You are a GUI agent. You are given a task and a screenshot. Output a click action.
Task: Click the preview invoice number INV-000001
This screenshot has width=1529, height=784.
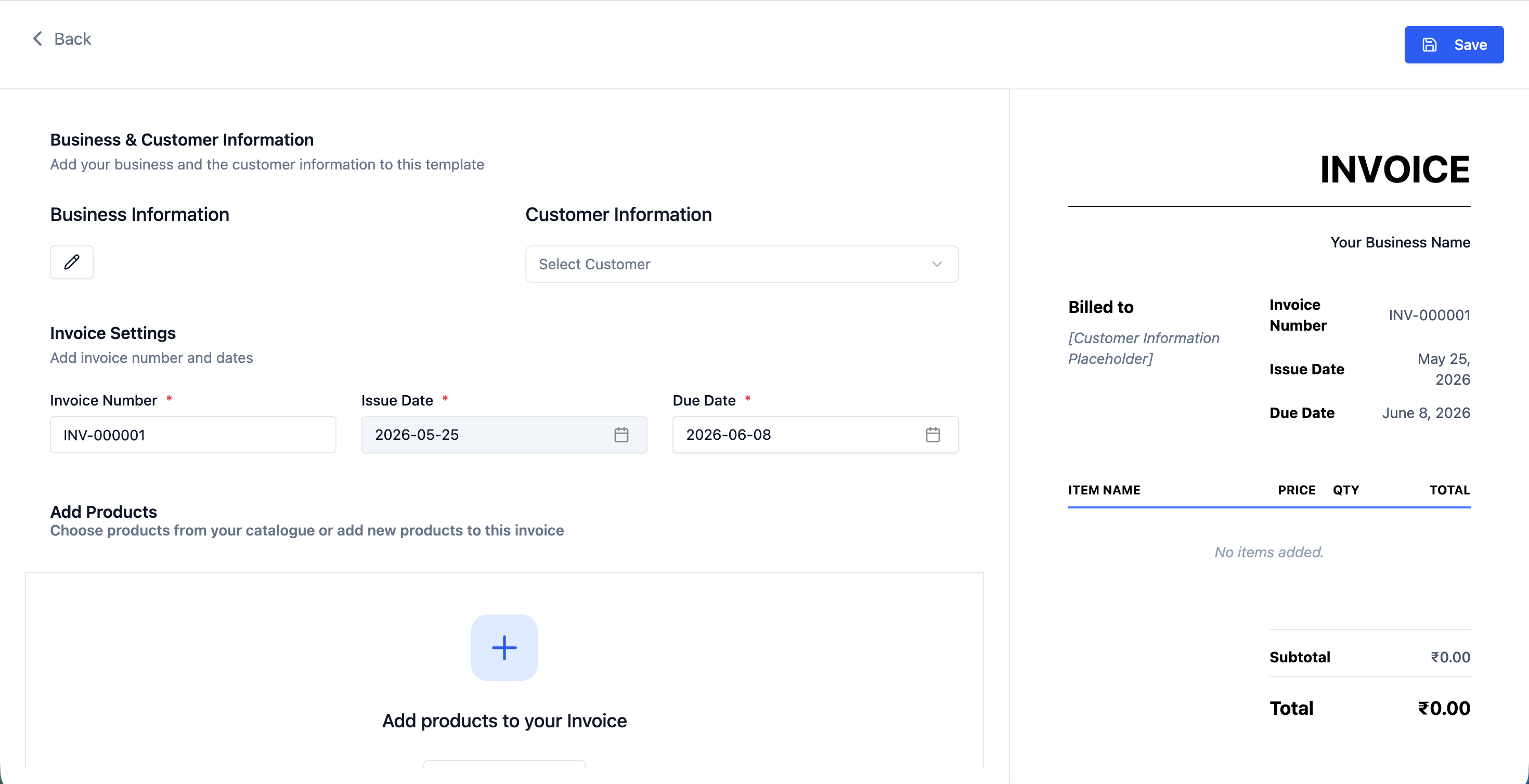1429,315
